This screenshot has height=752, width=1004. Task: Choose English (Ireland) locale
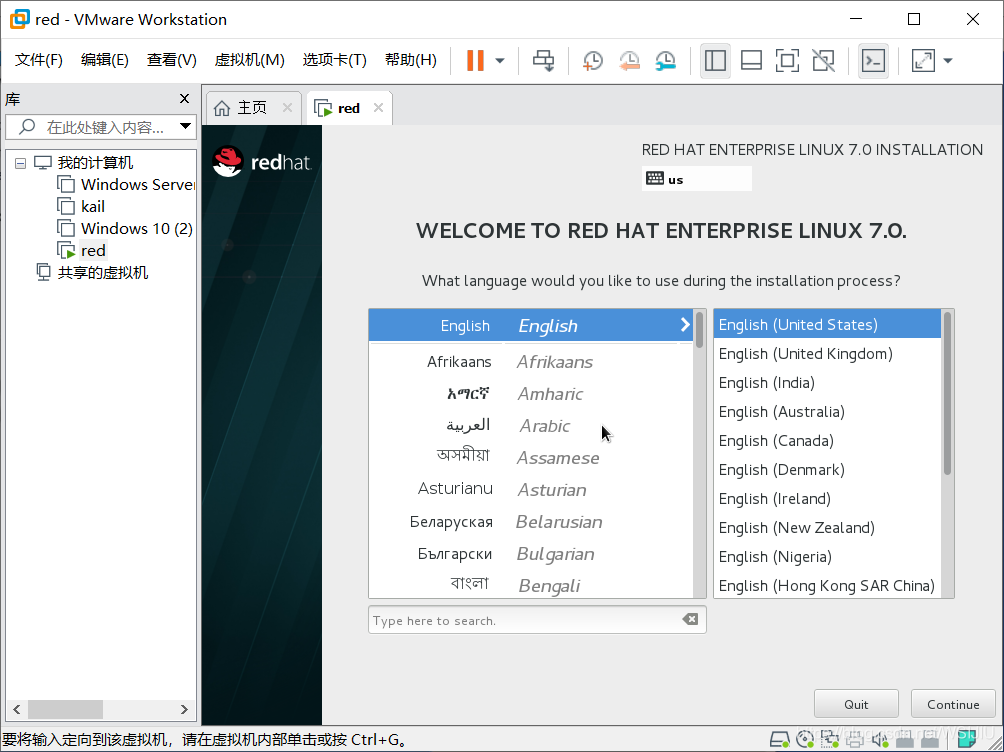(827, 499)
